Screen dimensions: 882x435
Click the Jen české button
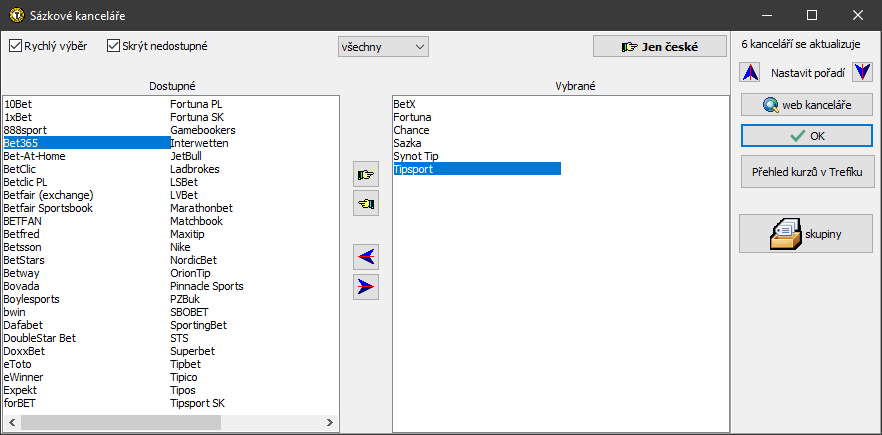point(659,46)
